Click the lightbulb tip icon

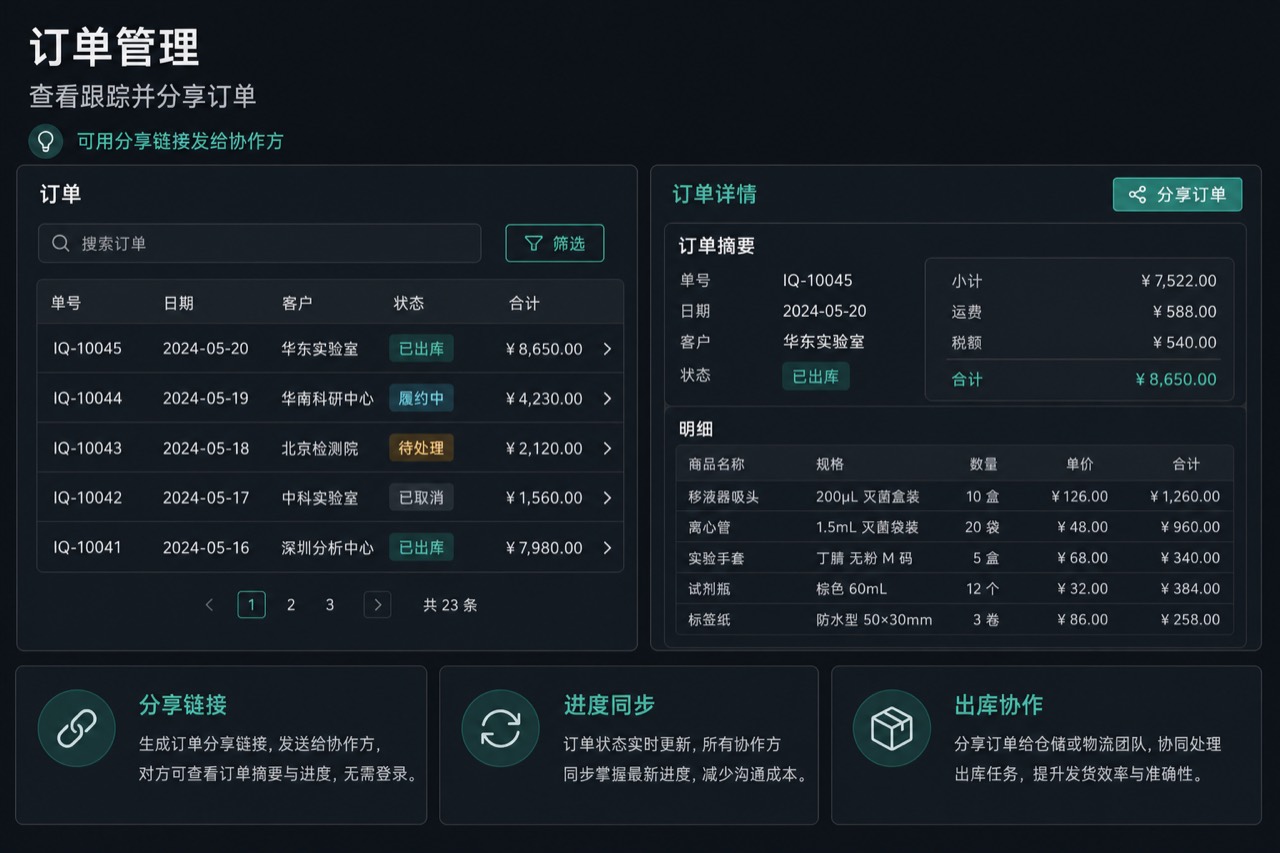(x=45, y=141)
